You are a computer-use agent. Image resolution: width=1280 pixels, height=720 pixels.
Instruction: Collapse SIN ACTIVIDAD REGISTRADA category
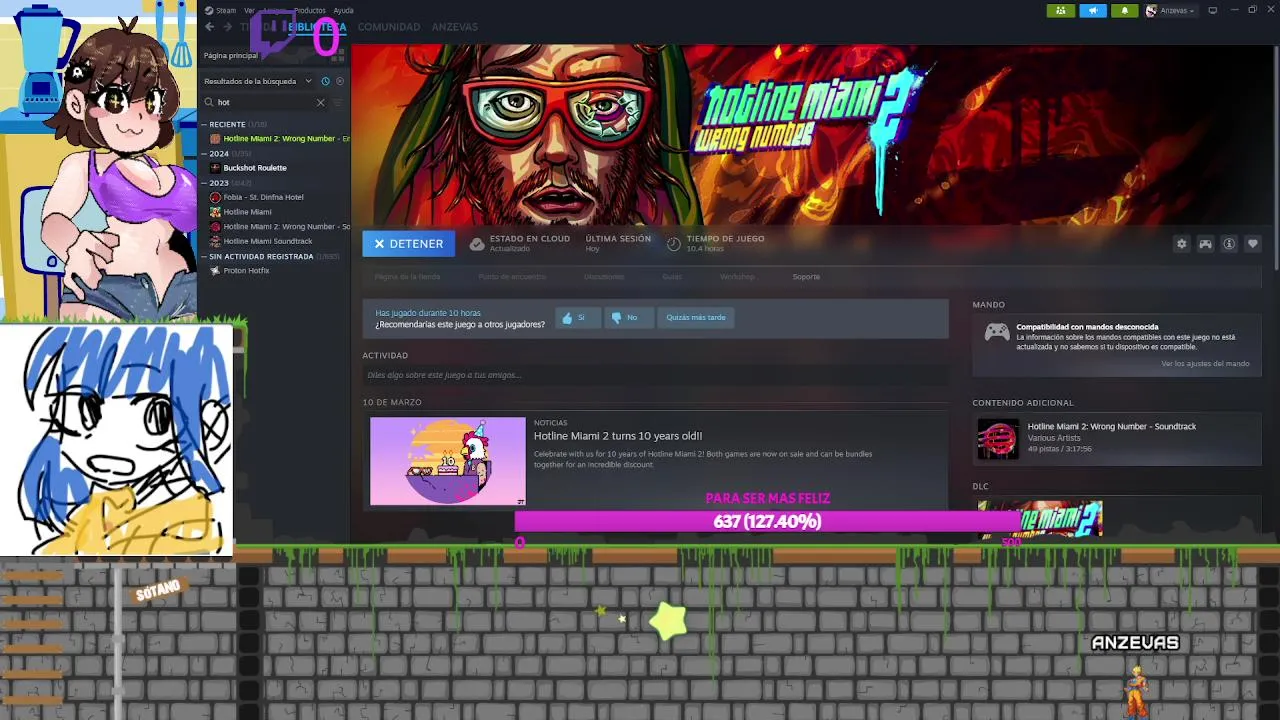[203, 256]
